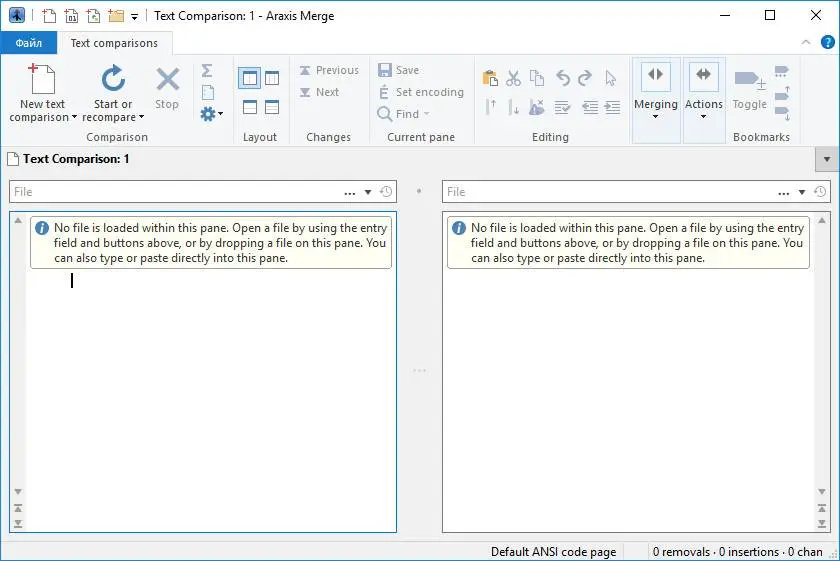The image size is (840, 561).
Task: Click the move line down icon
Action: coord(513,107)
